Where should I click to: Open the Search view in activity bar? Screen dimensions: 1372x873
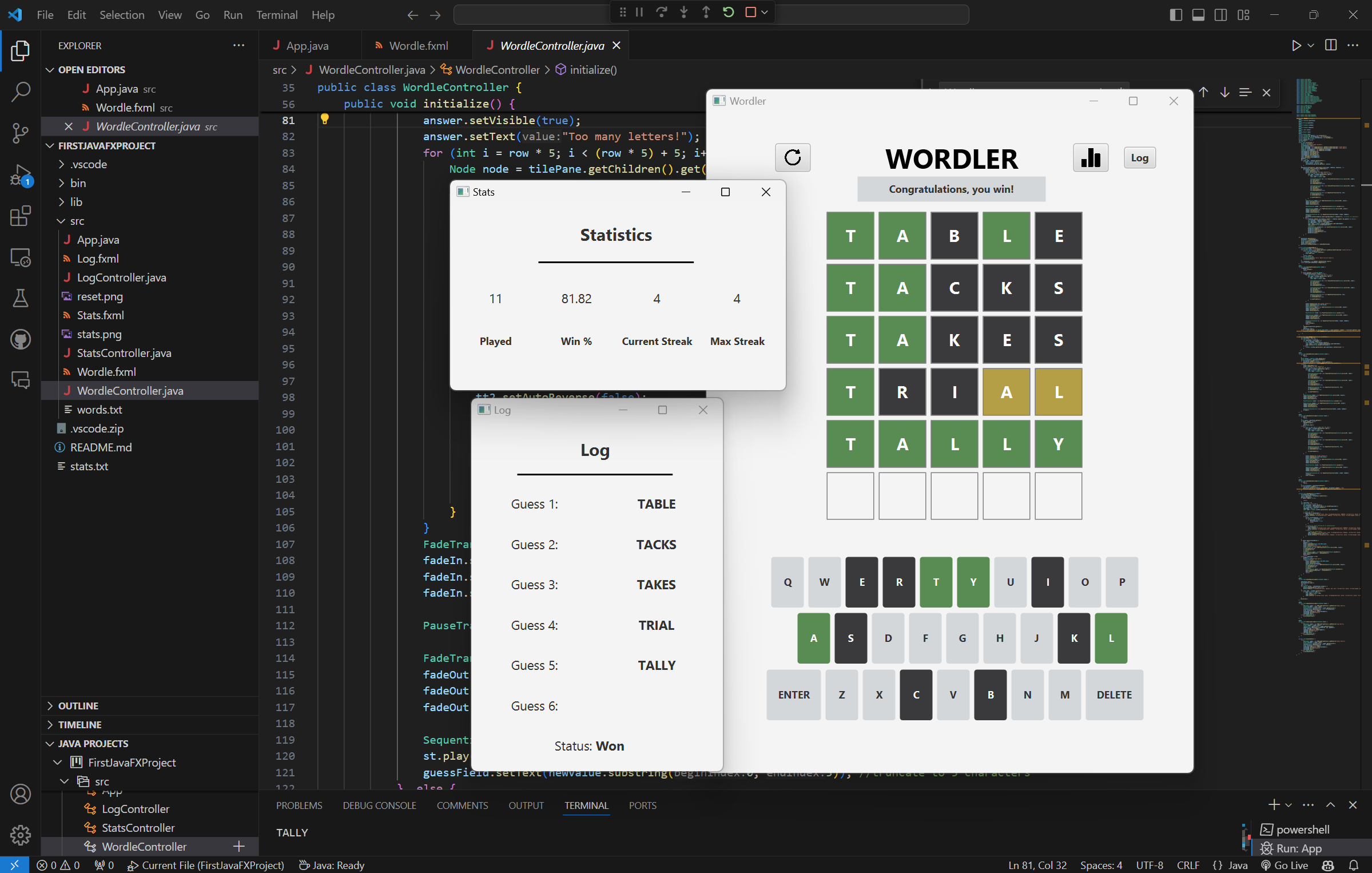[21, 92]
